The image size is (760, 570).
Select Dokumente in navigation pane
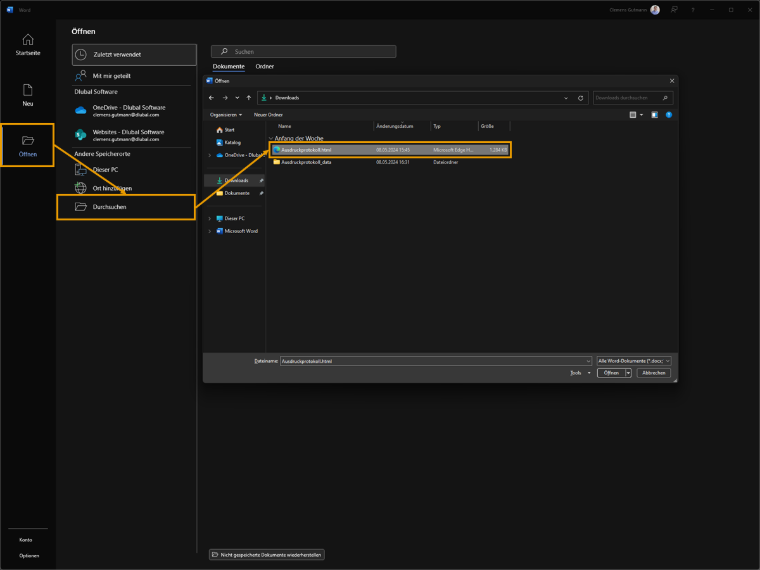[x=235, y=193]
